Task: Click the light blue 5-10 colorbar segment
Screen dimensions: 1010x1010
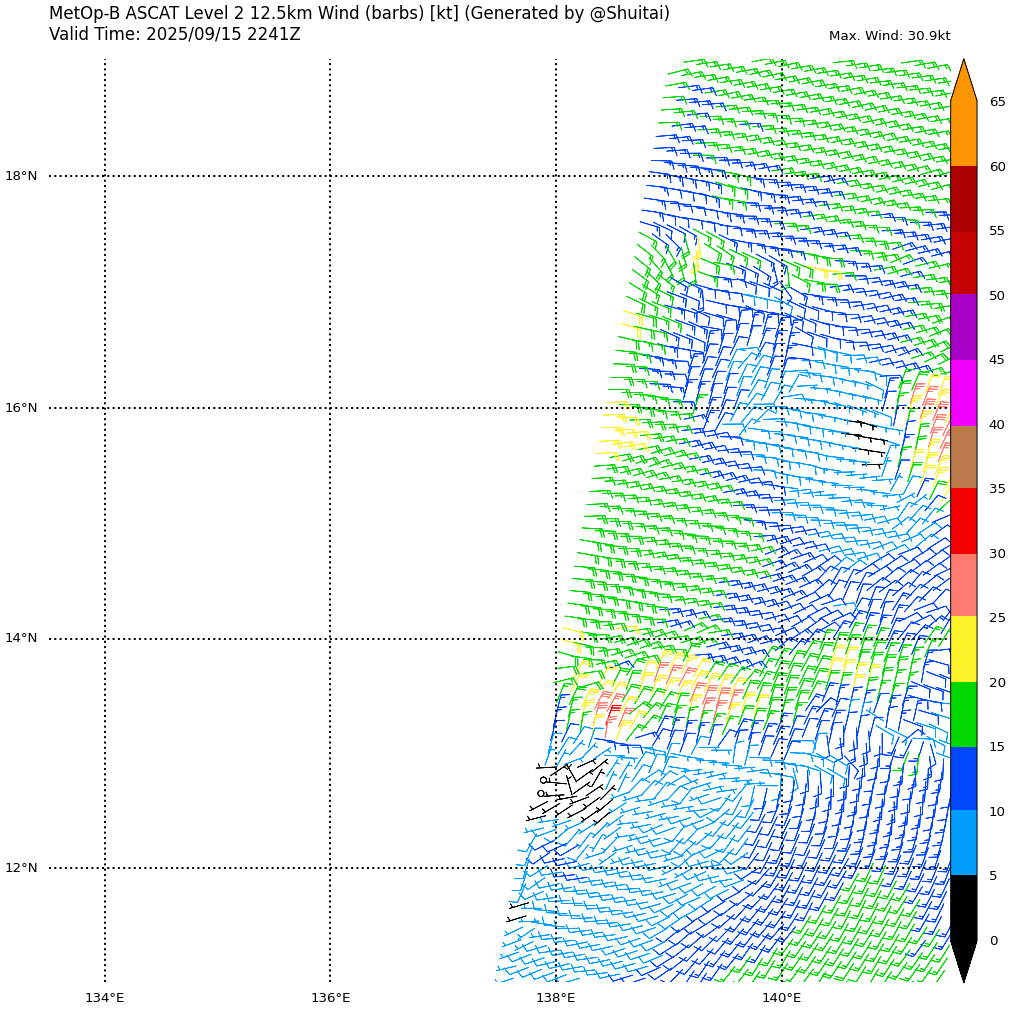Action: (x=964, y=843)
